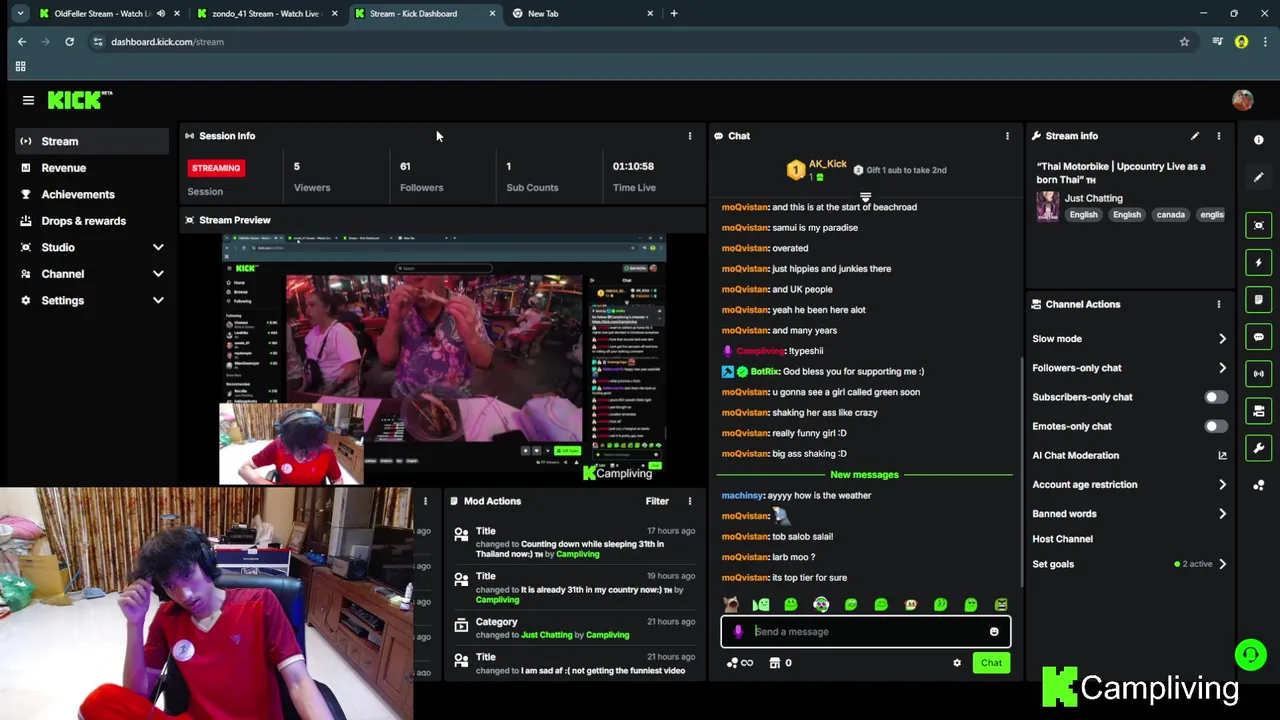Open the user profile avatar menu
The height and width of the screenshot is (720, 1280).
coord(1242,100)
